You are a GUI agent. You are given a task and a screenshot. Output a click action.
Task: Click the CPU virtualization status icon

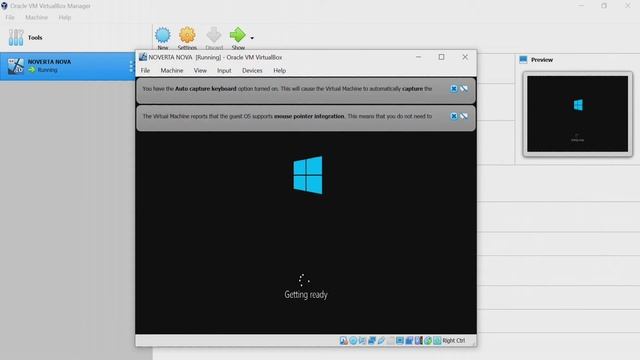click(x=418, y=340)
